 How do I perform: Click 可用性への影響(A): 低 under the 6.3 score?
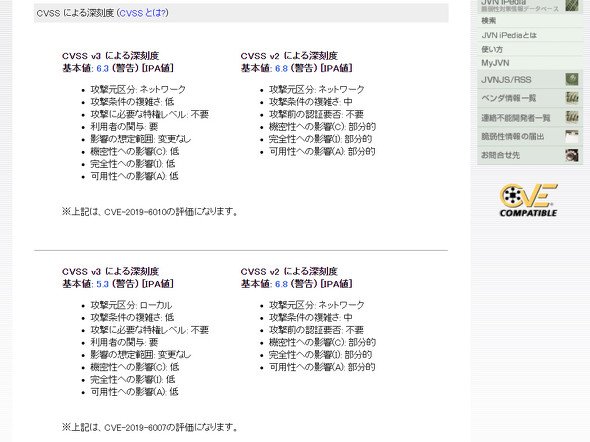tap(134, 176)
